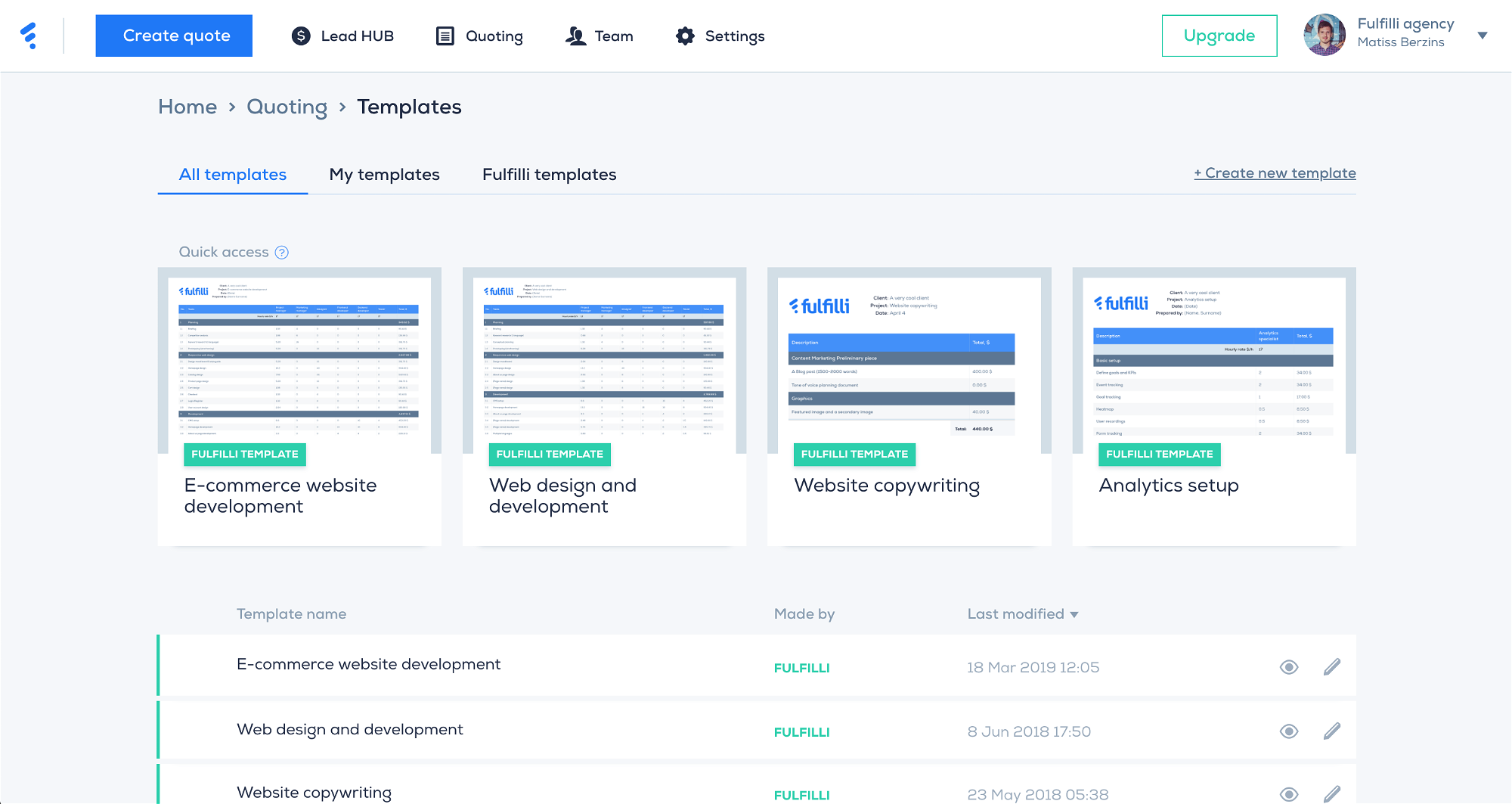Image resolution: width=1512 pixels, height=804 pixels.
Task: Sort by Last modified column arrow
Action: 1074,615
